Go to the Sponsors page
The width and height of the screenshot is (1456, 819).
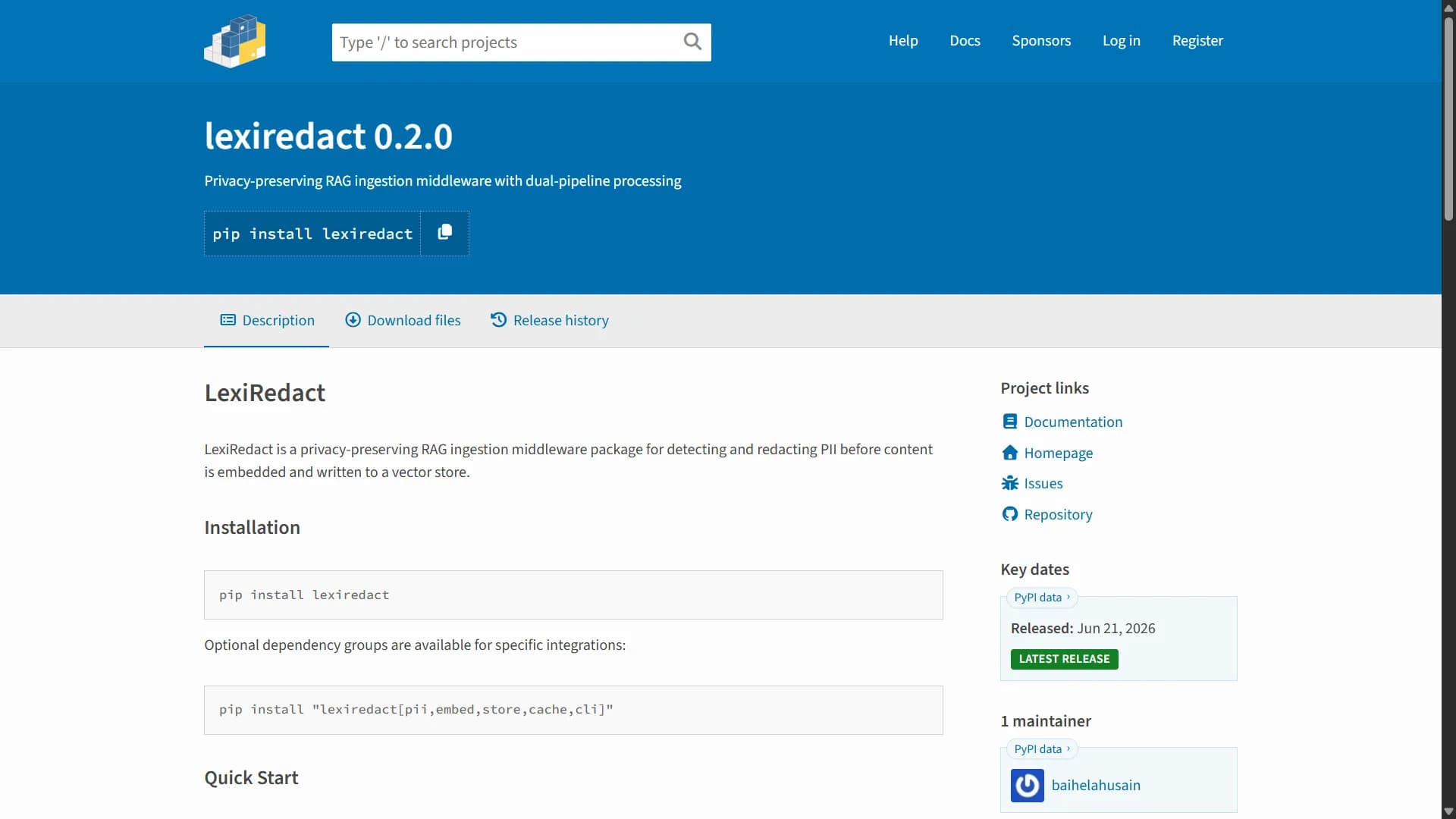pos(1041,41)
